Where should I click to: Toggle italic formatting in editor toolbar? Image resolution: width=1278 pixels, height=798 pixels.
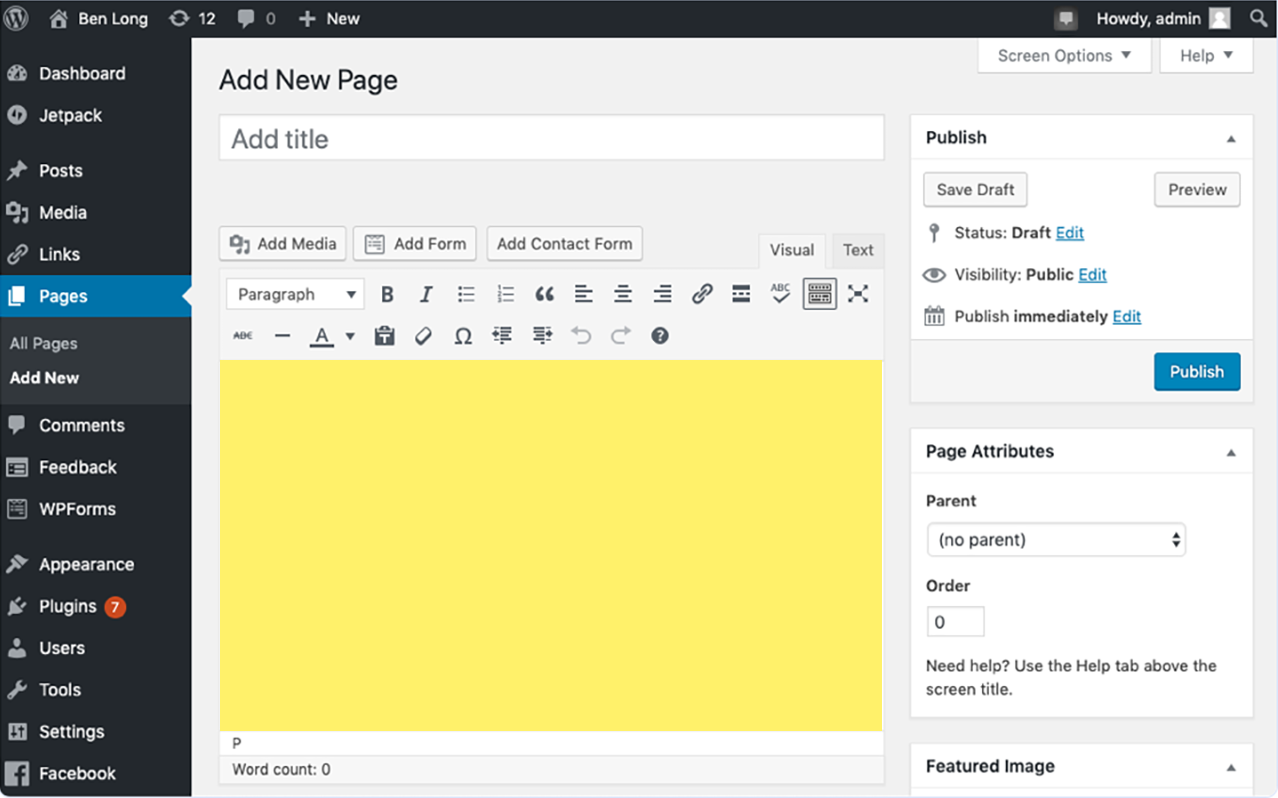[x=426, y=294]
